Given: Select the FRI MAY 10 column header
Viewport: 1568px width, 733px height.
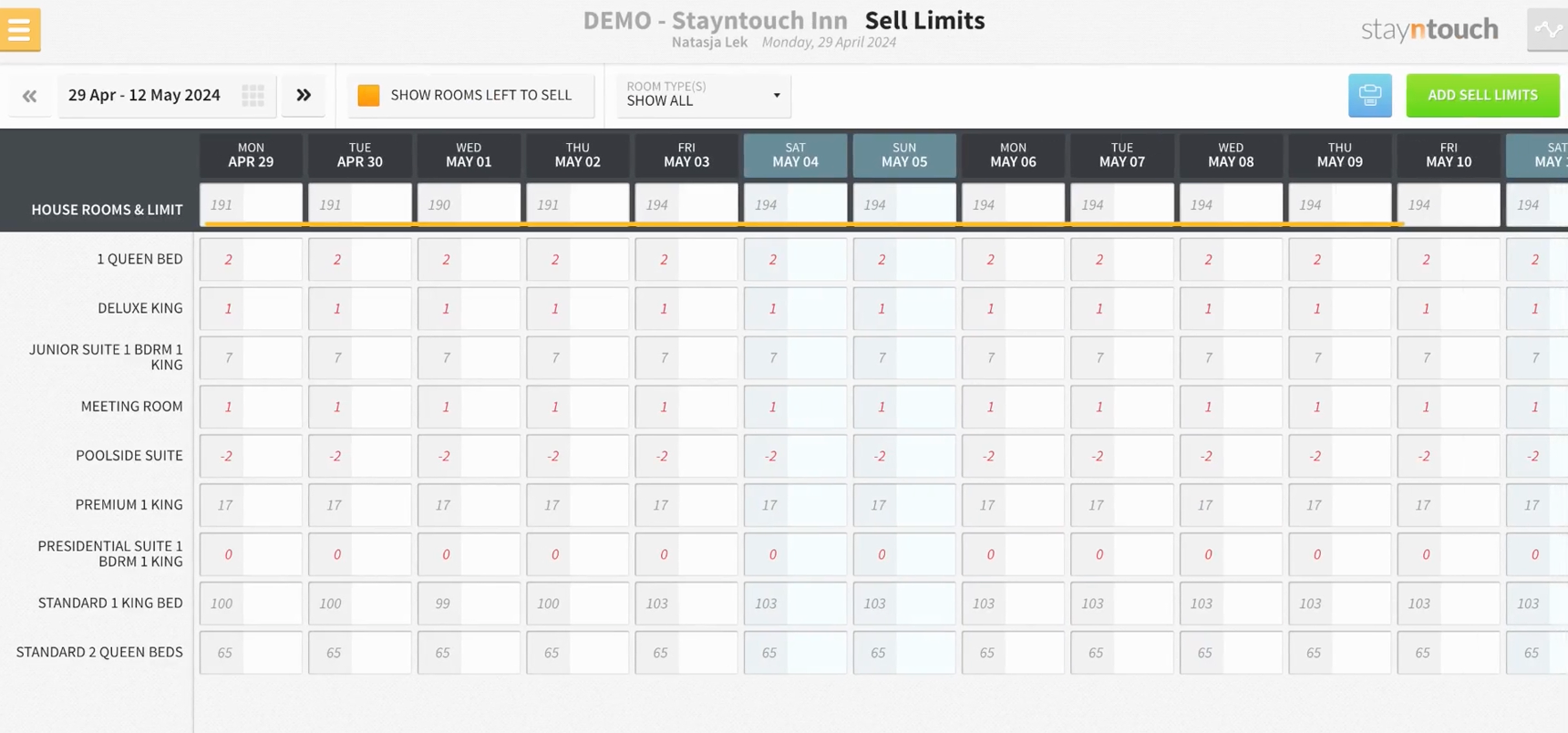Looking at the screenshot, I should pos(1449,155).
